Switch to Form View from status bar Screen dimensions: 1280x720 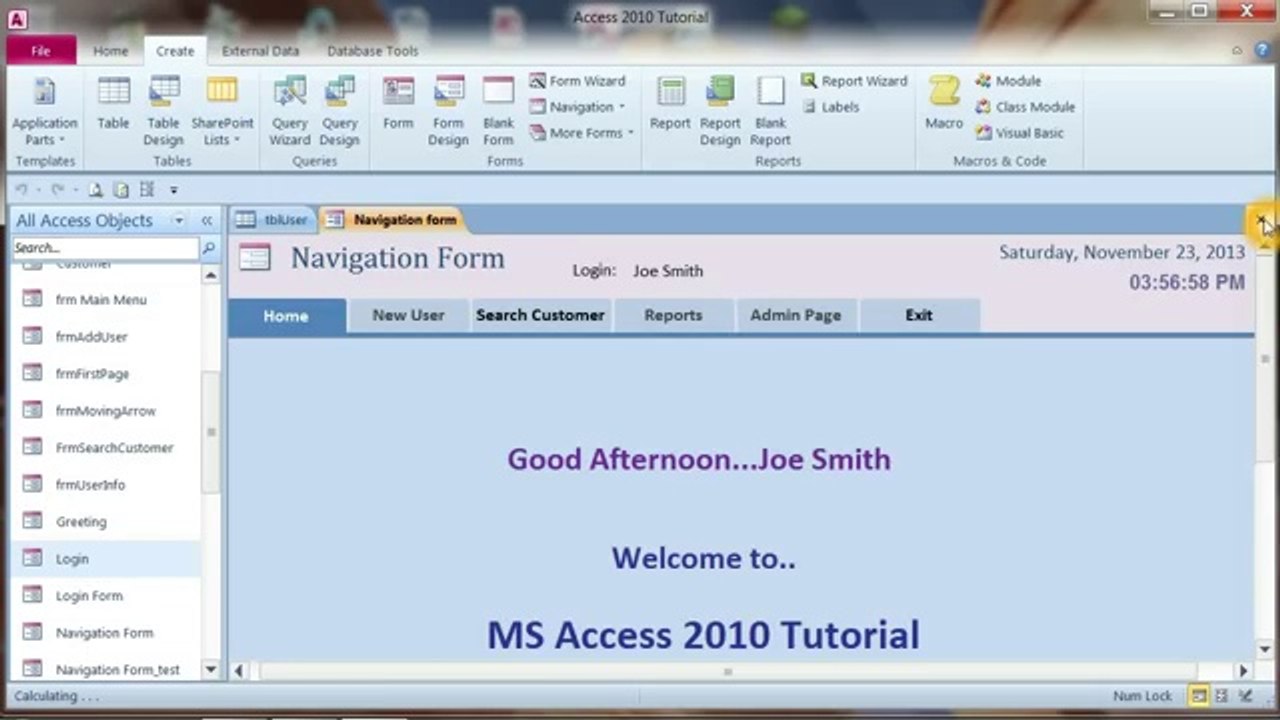(1197, 696)
